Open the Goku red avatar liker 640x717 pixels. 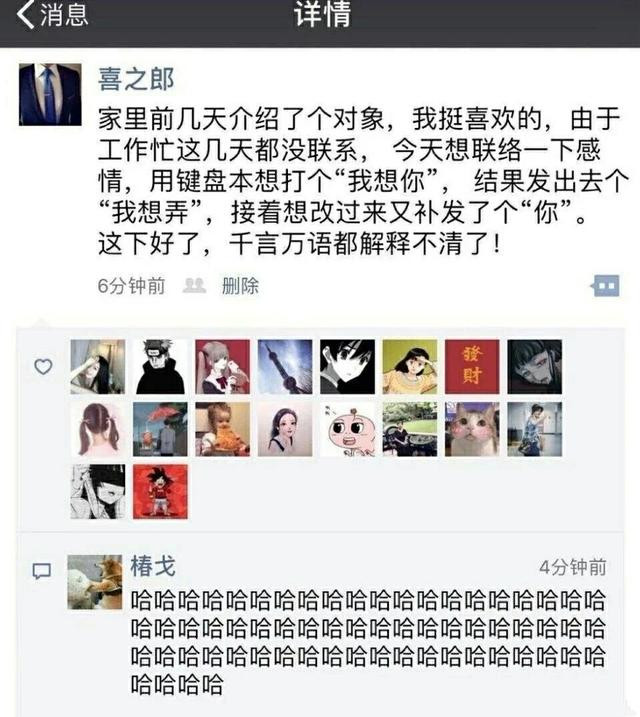pos(160,492)
